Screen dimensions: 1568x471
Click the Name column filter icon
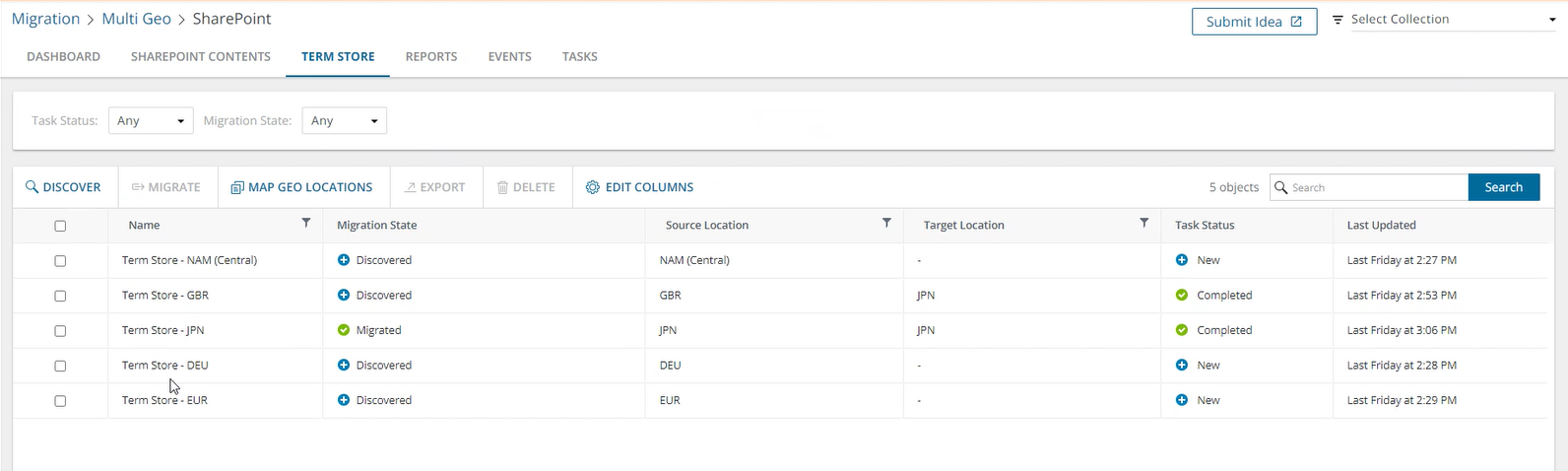[305, 224]
